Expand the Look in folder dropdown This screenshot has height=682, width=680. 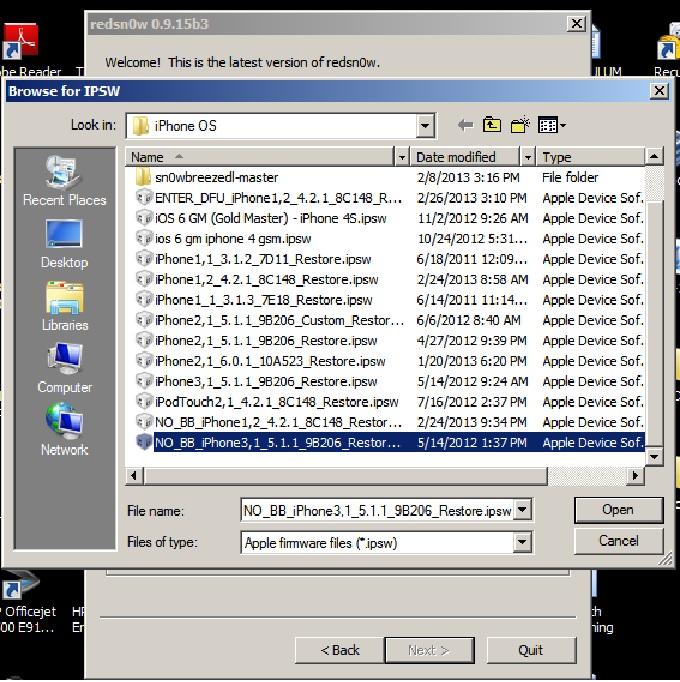click(425, 126)
